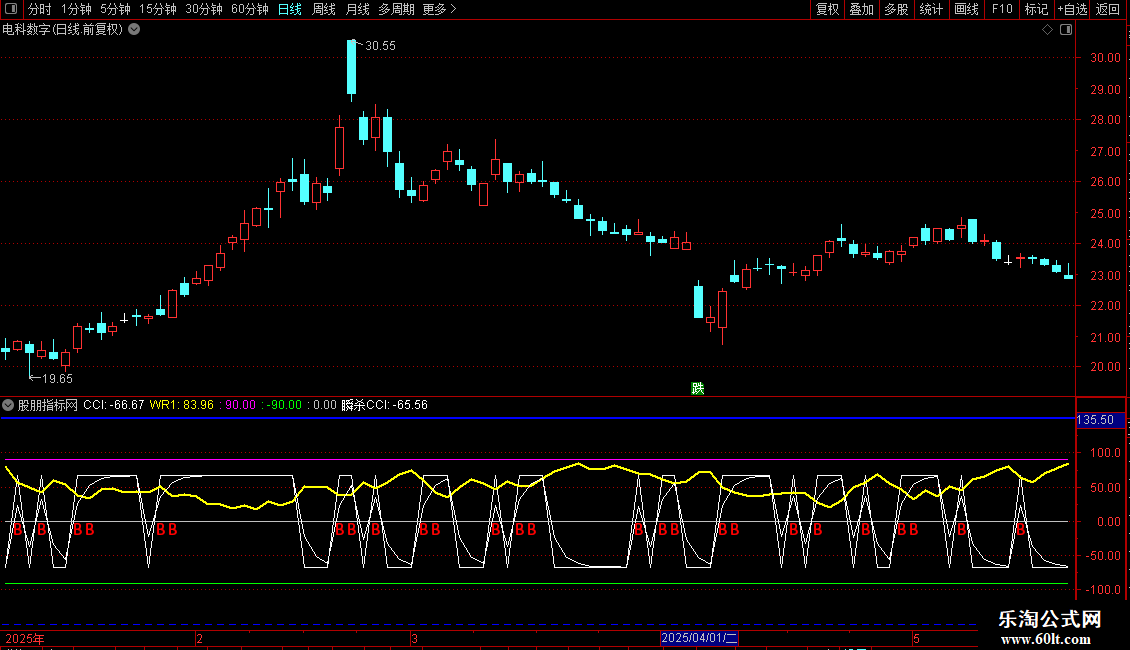Viewport: 1130px width, 650px height.
Task: Open the 统计 statistics tool
Action: [x=931, y=10]
